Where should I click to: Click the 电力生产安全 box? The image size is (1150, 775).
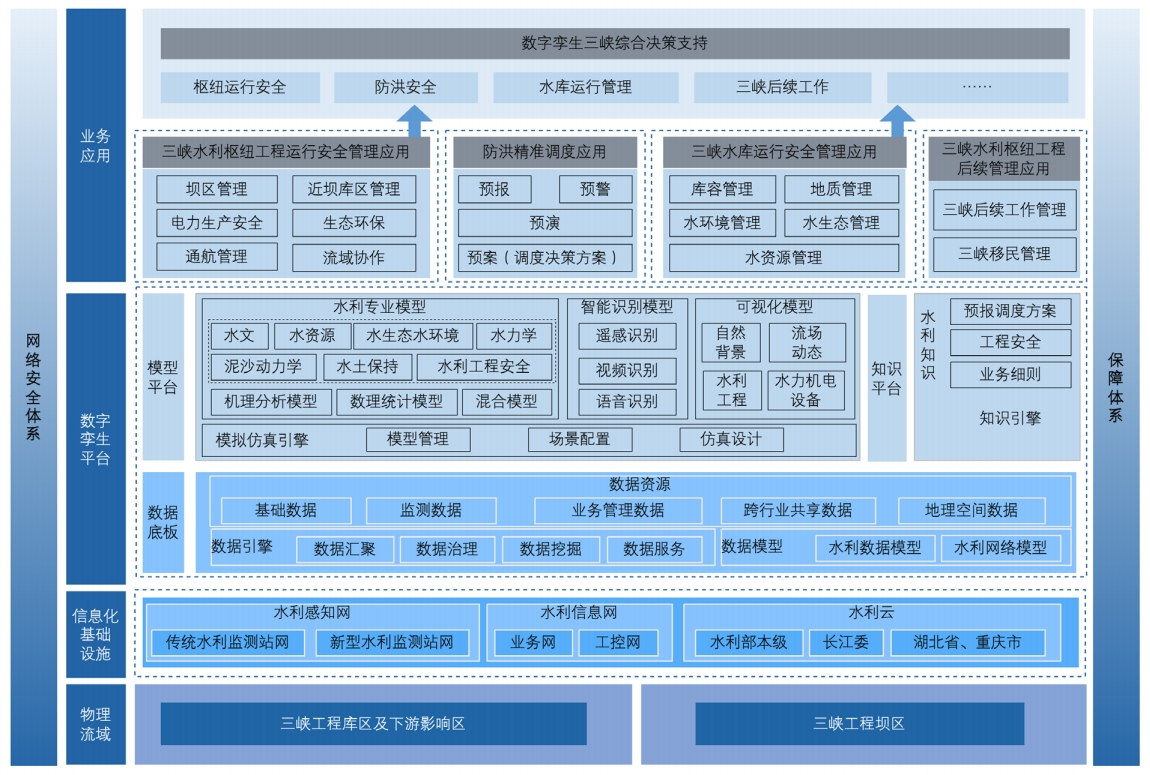217,223
